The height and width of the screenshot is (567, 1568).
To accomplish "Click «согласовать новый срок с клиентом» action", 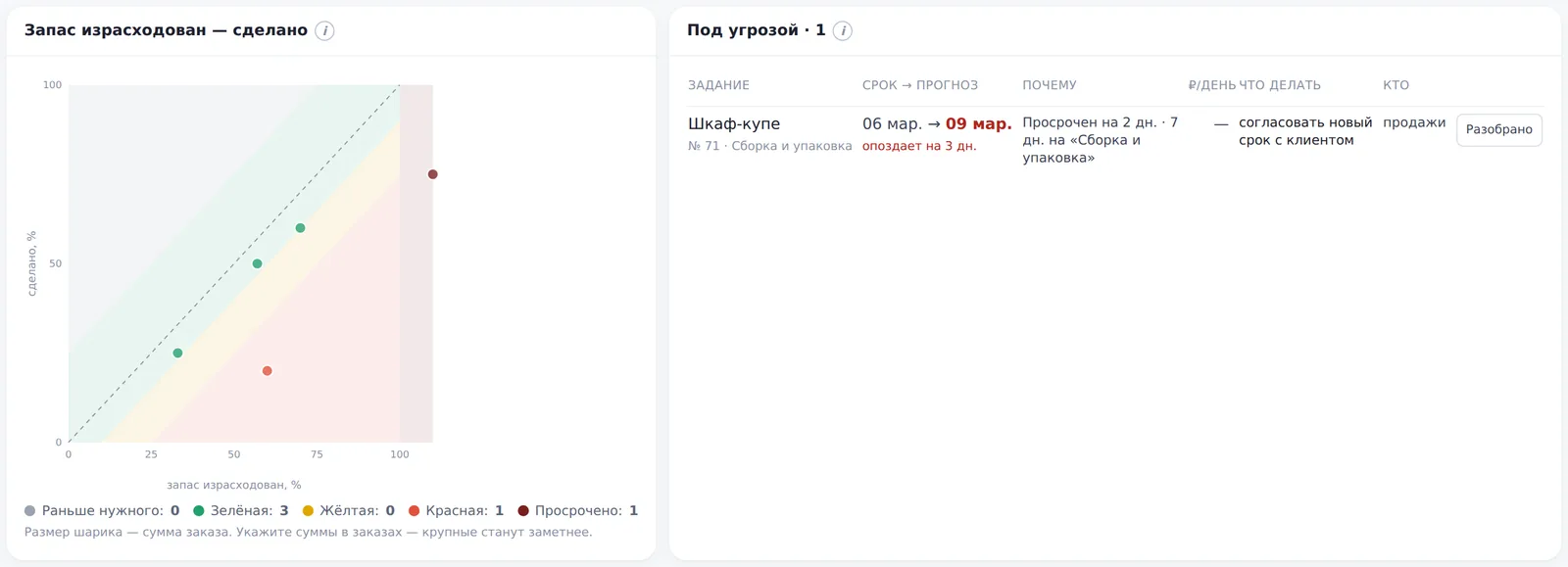I will (1305, 131).
